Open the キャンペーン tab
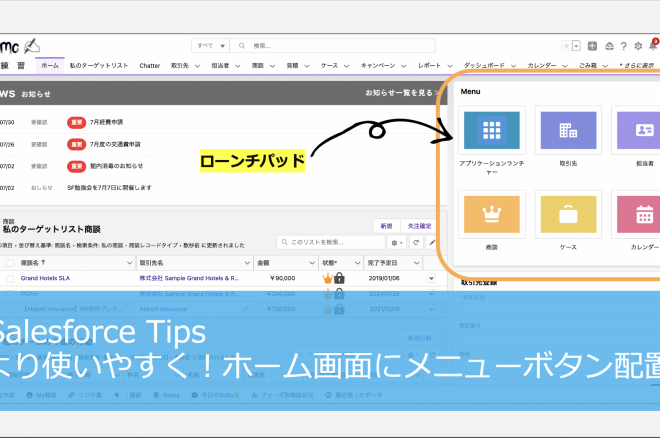The image size is (660, 438). pyautogui.click(x=378, y=66)
